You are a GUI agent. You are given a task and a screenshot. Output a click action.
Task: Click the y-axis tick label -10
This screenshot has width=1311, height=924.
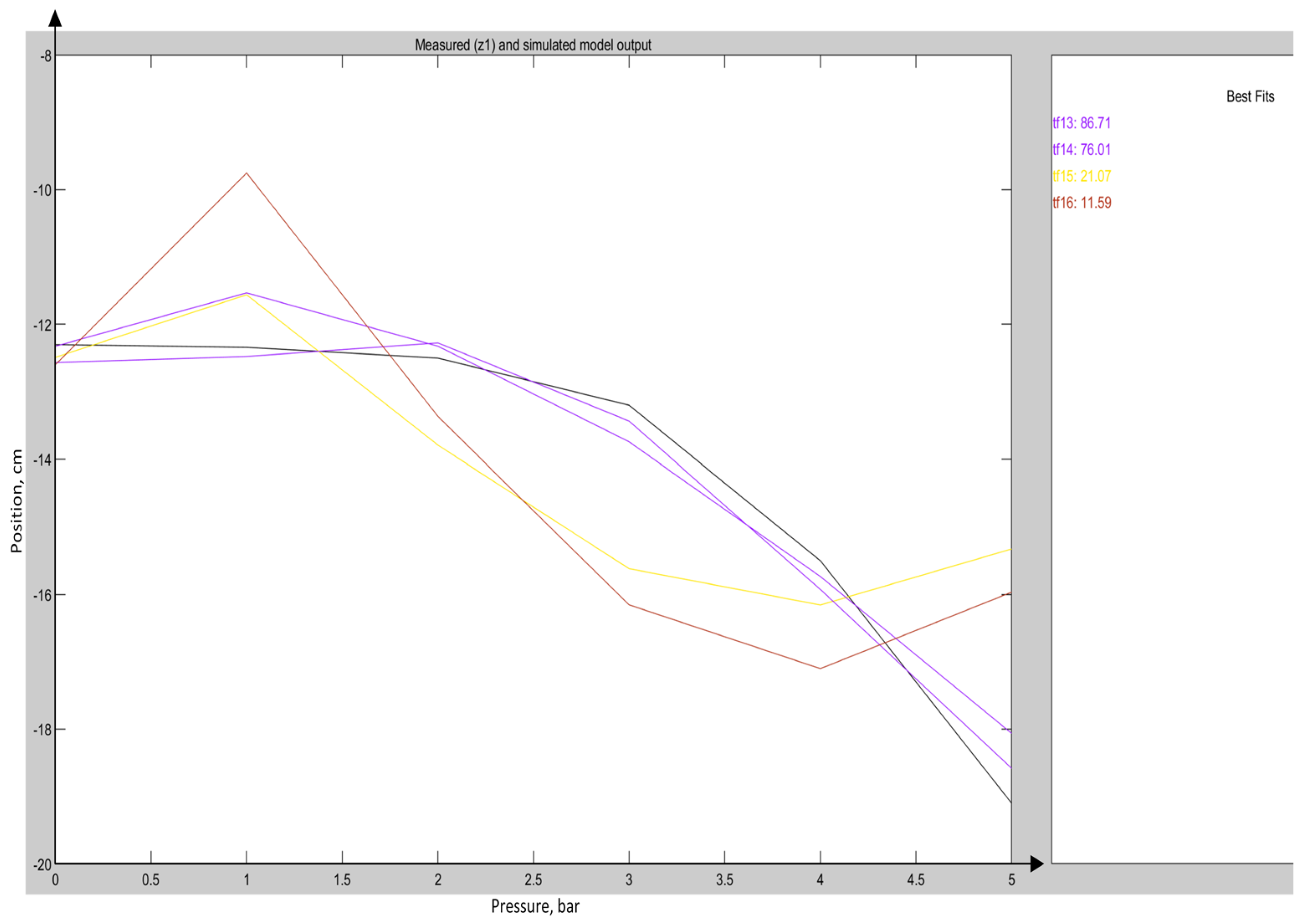[x=42, y=190]
